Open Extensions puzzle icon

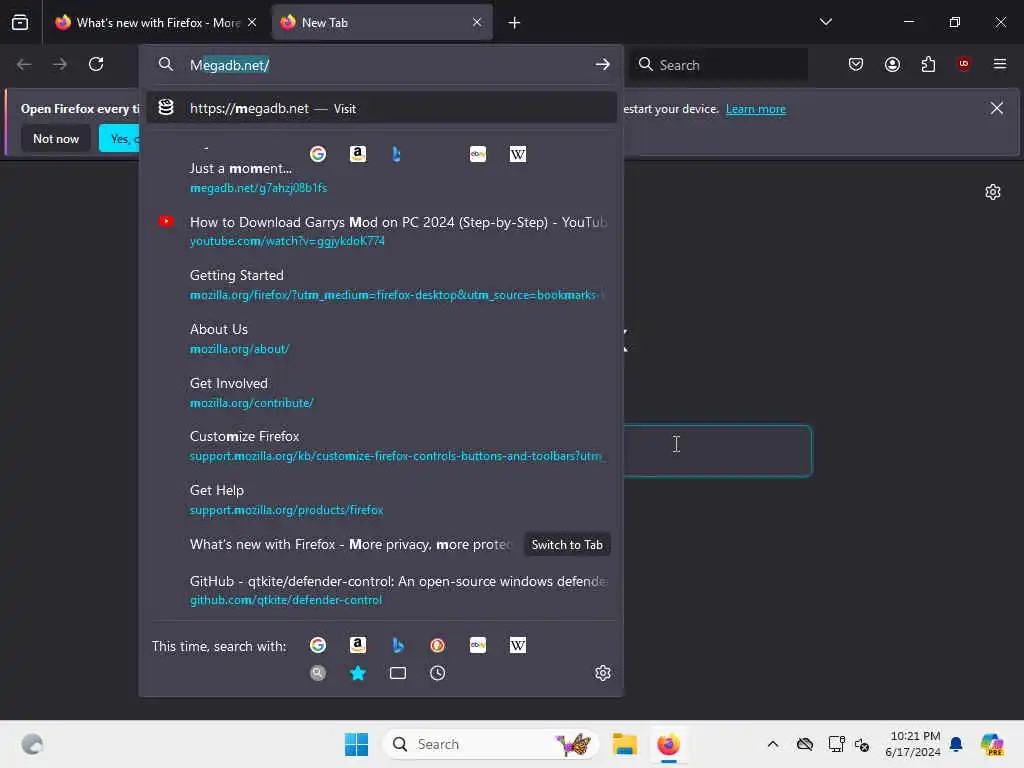coord(928,64)
